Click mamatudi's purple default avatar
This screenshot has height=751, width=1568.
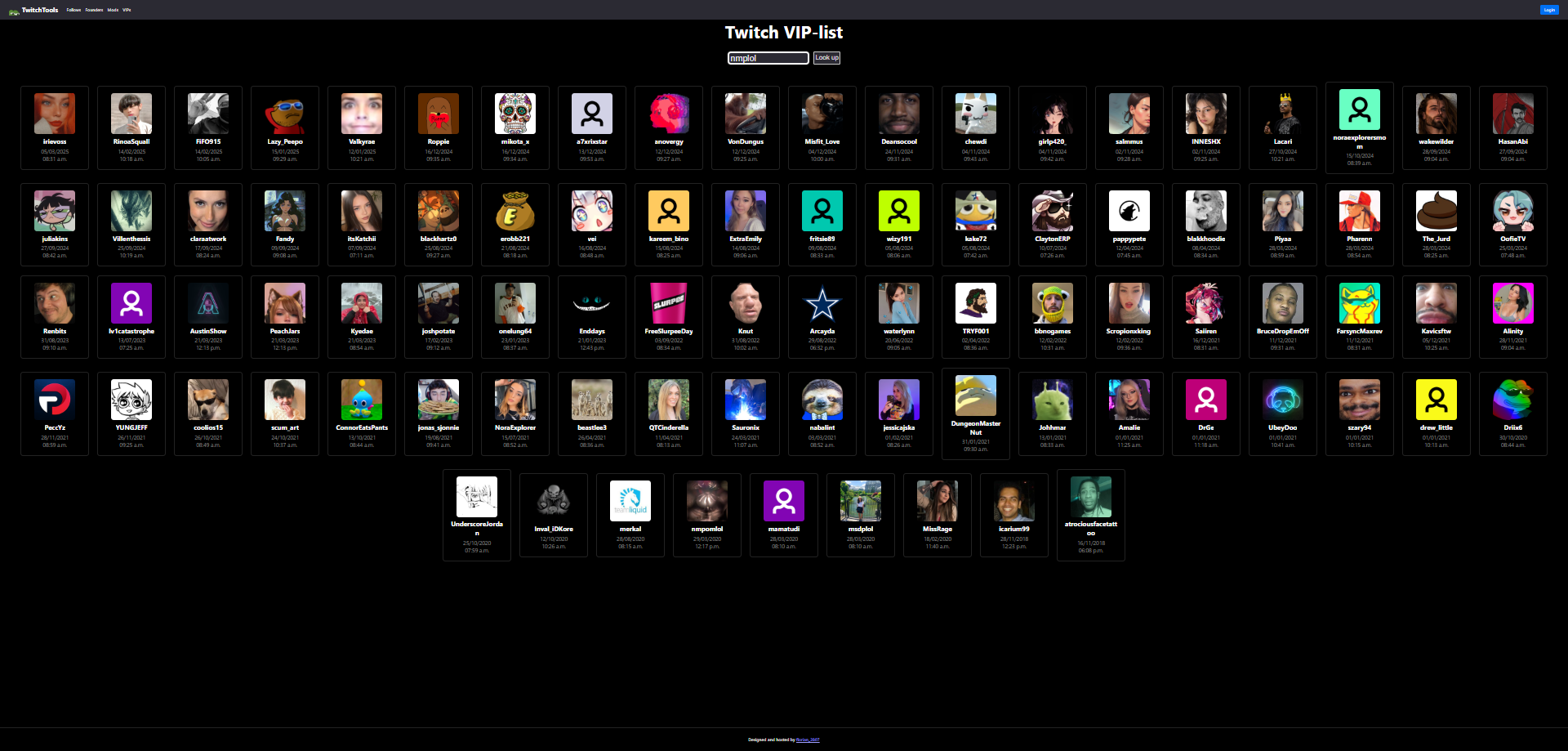click(x=784, y=501)
